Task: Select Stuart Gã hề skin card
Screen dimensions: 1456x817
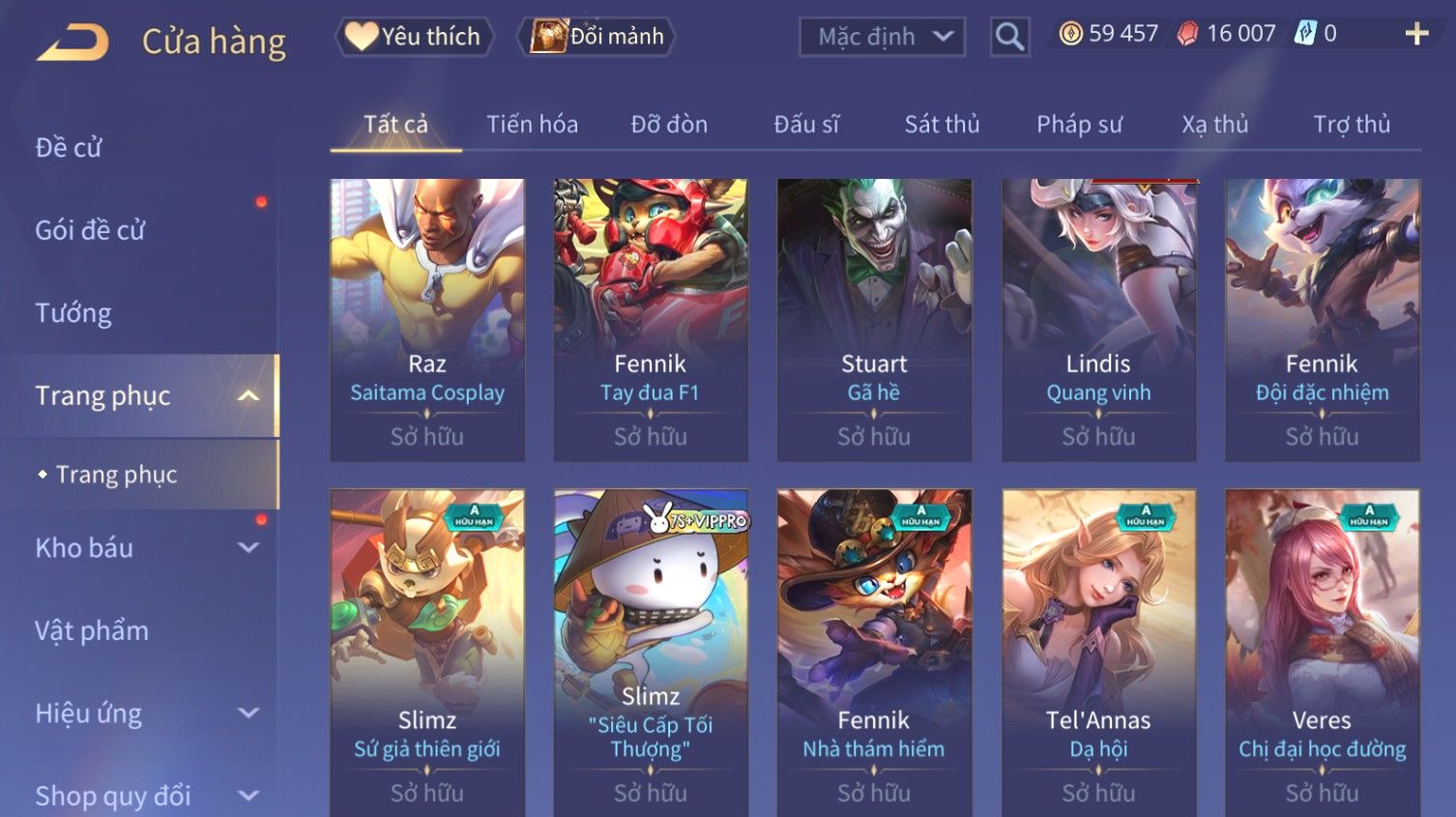Action: click(874, 319)
